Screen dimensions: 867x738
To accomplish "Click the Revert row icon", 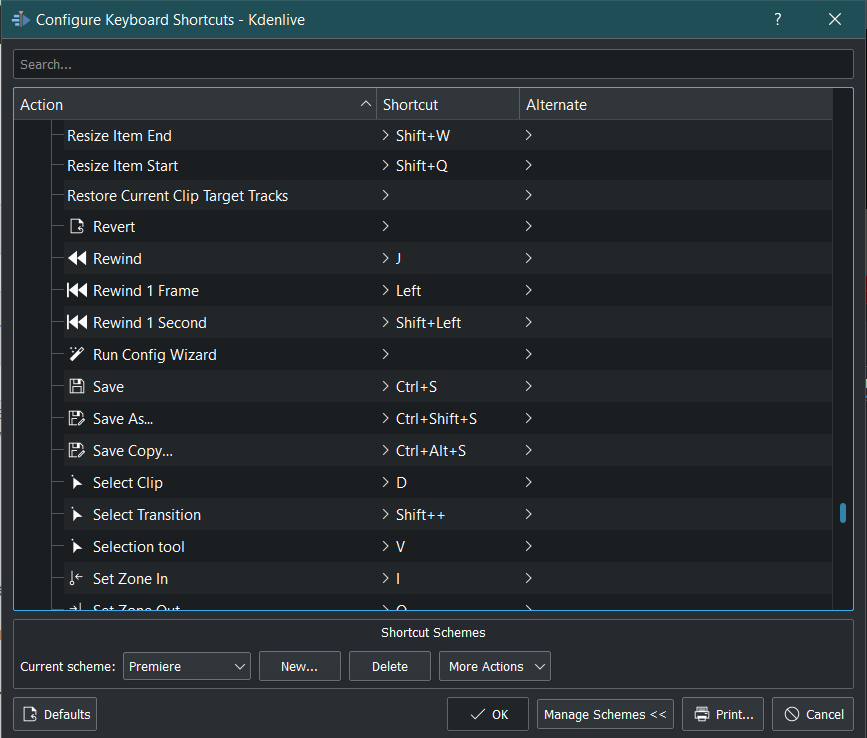I will (x=77, y=226).
